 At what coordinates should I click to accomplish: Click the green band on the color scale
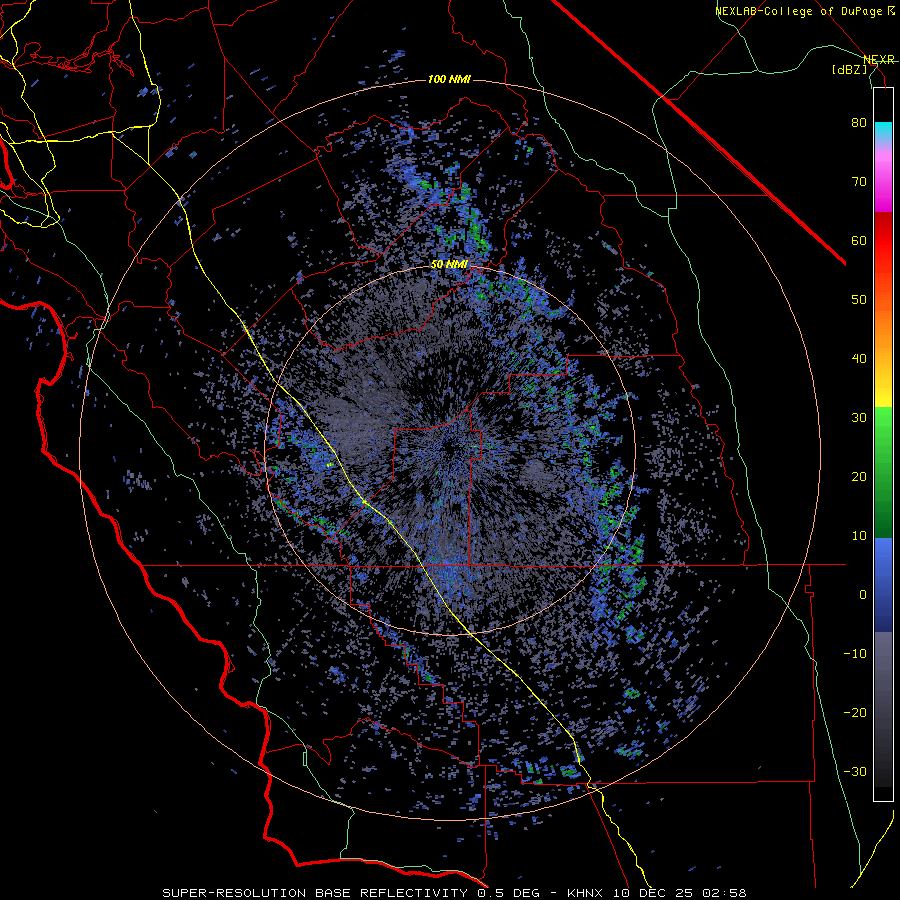[883, 472]
